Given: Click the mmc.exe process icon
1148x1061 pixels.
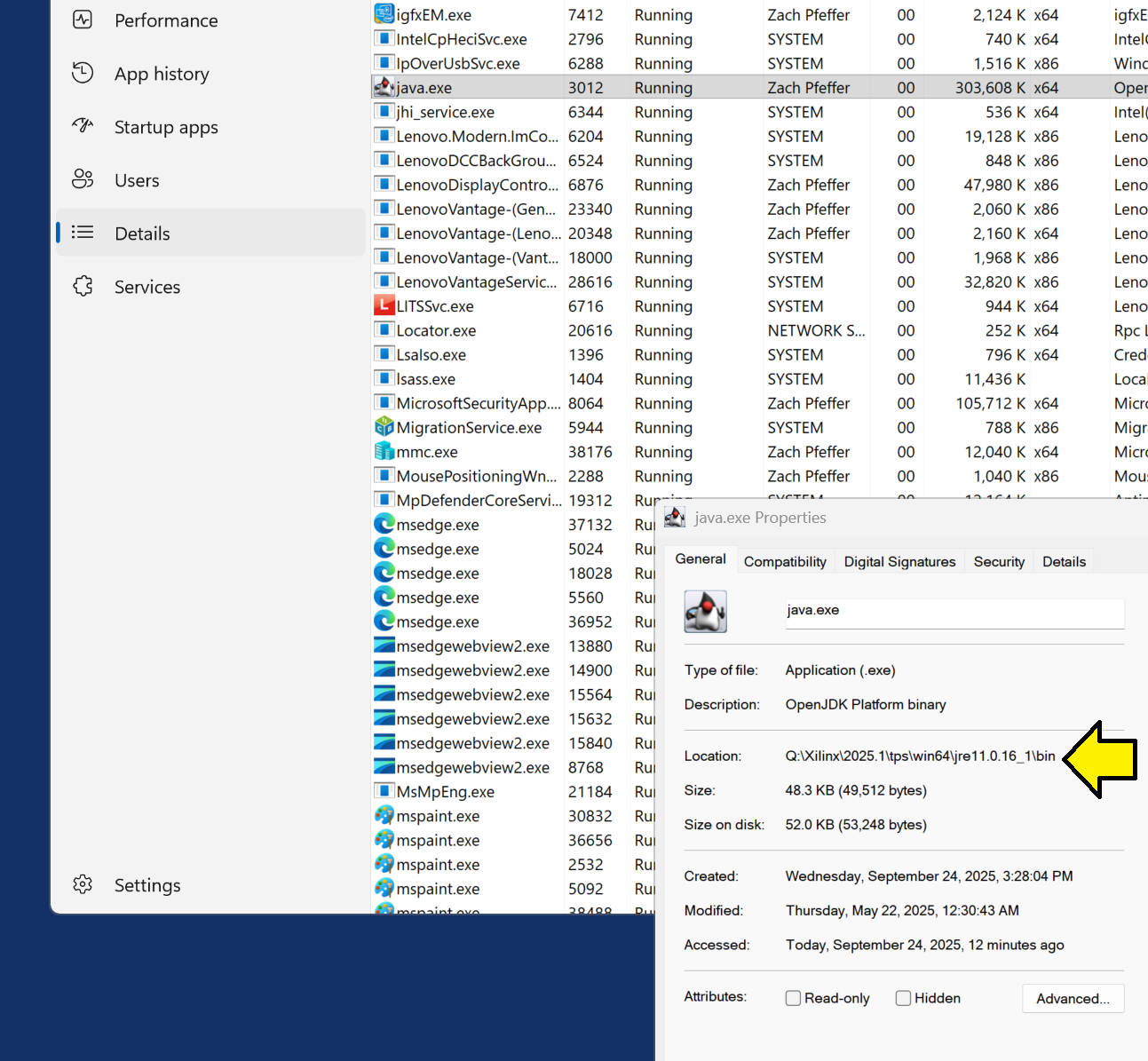Looking at the screenshot, I should pyautogui.click(x=384, y=451).
